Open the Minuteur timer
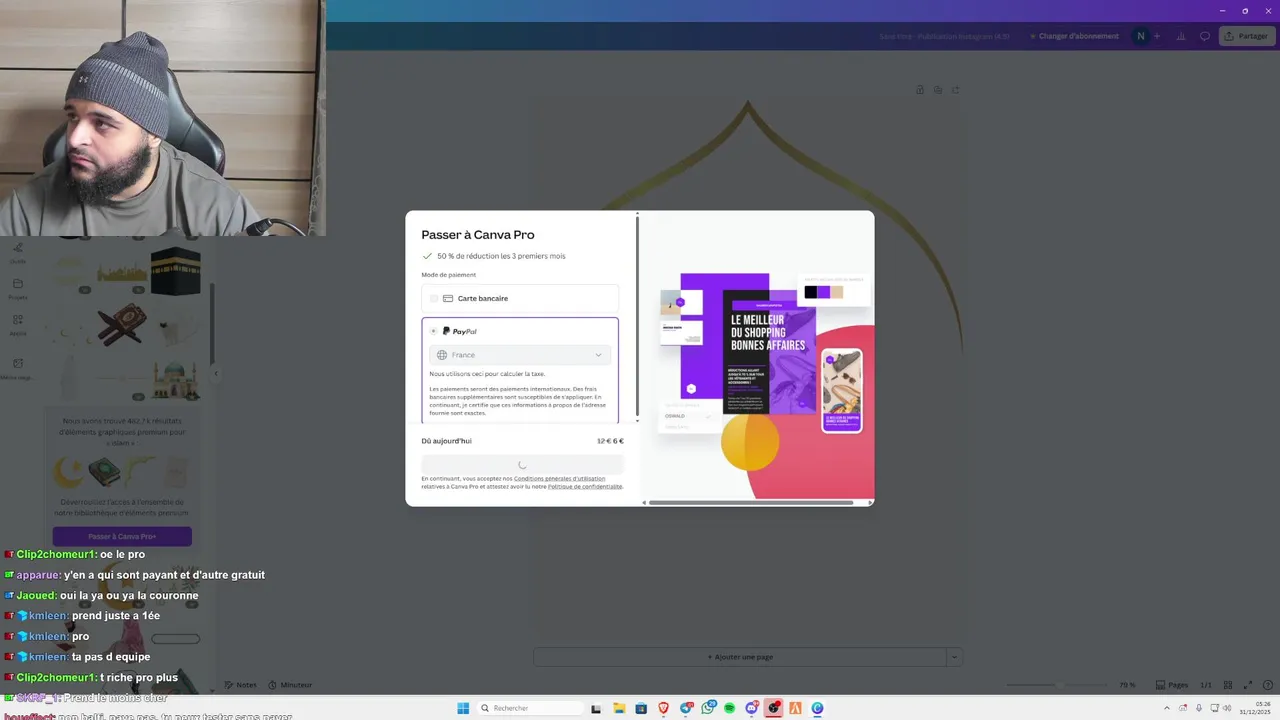Viewport: 1280px width, 720px height. click(x=290, y=685)
